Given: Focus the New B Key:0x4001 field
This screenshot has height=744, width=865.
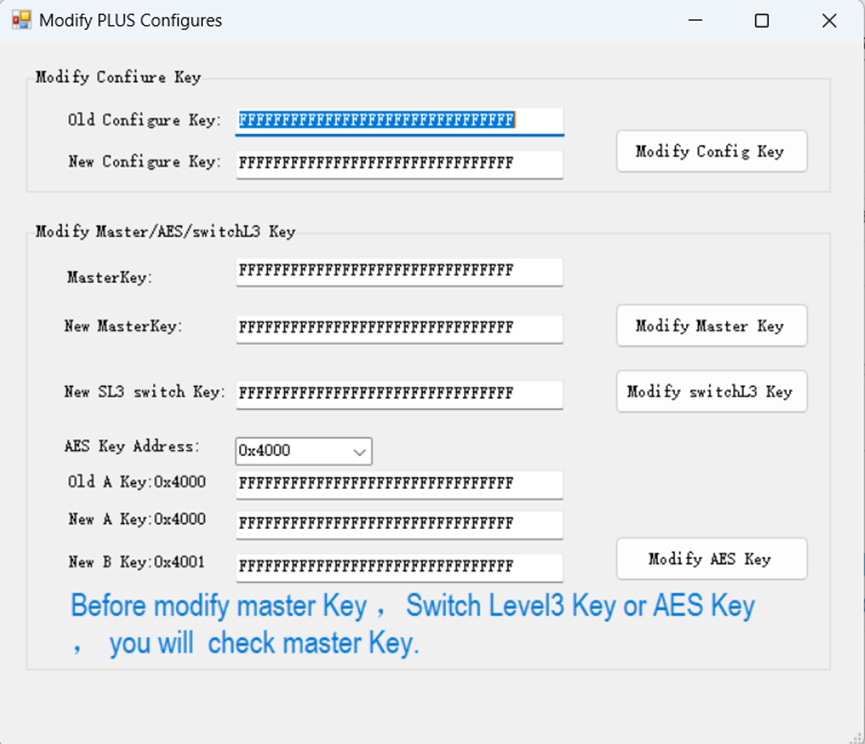Looking at the screenshot, I should [399, 566].
